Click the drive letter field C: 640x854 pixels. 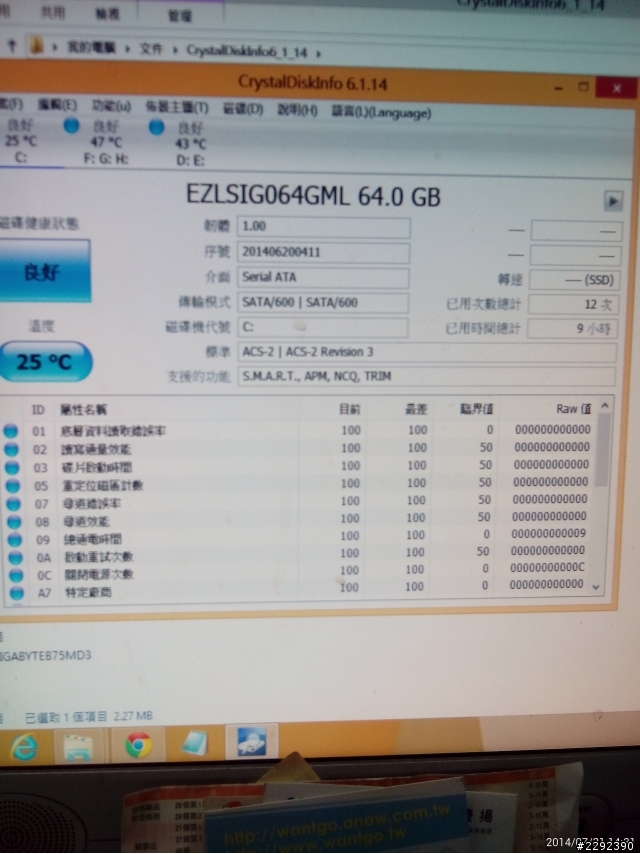pos(322,328)
